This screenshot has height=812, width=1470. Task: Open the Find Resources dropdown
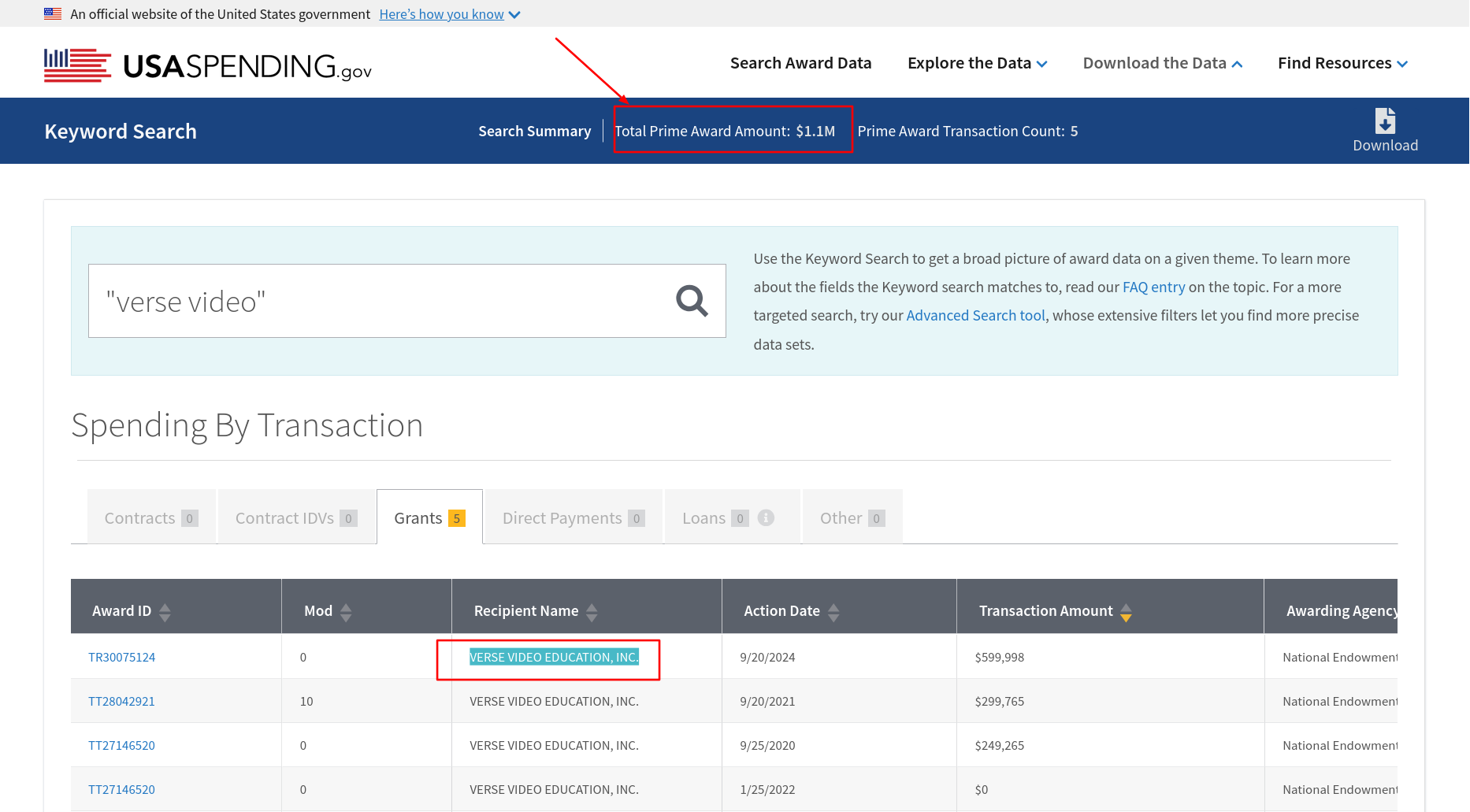[x=1342, y=63]
